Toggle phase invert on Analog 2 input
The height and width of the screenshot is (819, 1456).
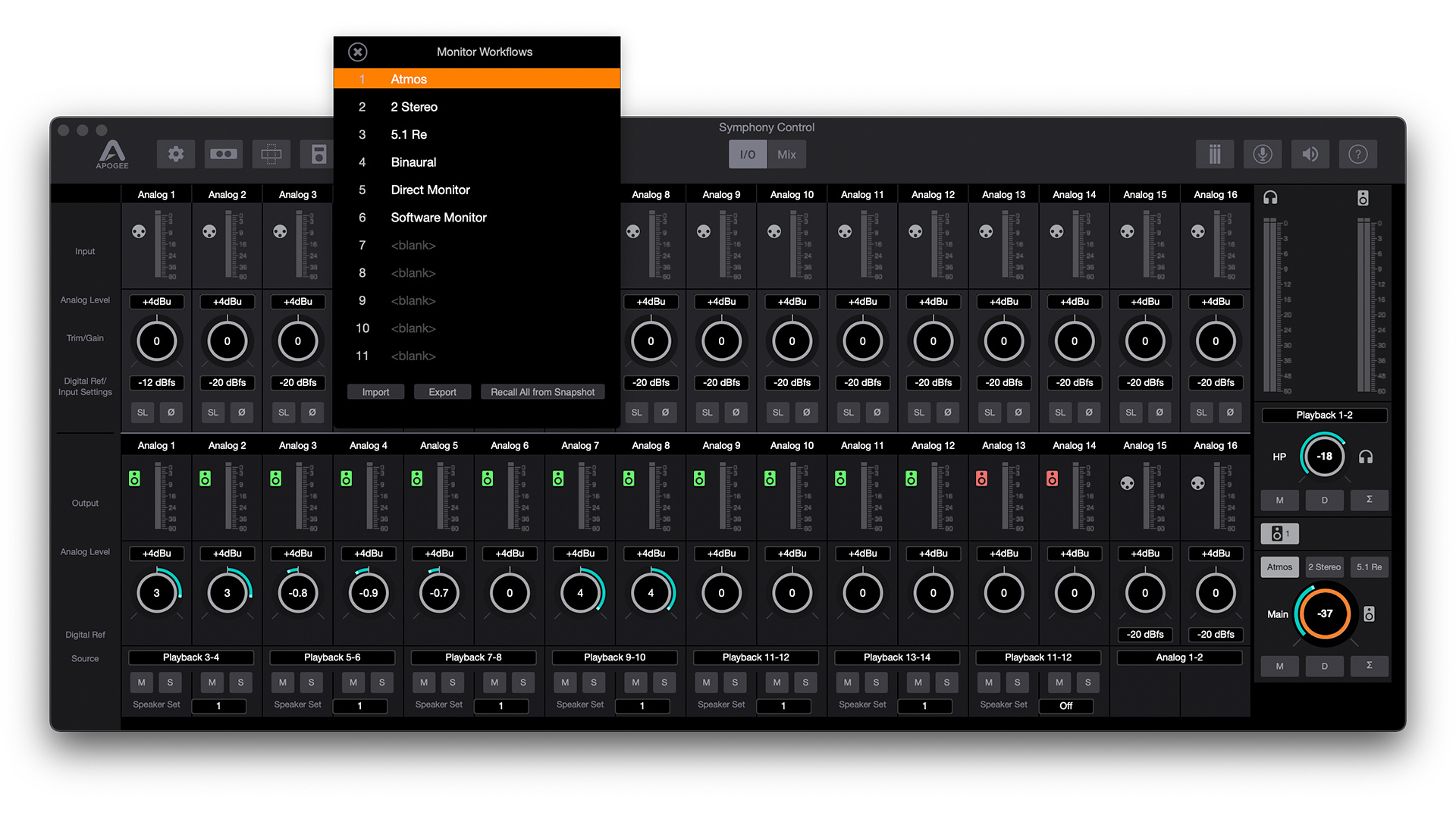(x=241, y=412)
